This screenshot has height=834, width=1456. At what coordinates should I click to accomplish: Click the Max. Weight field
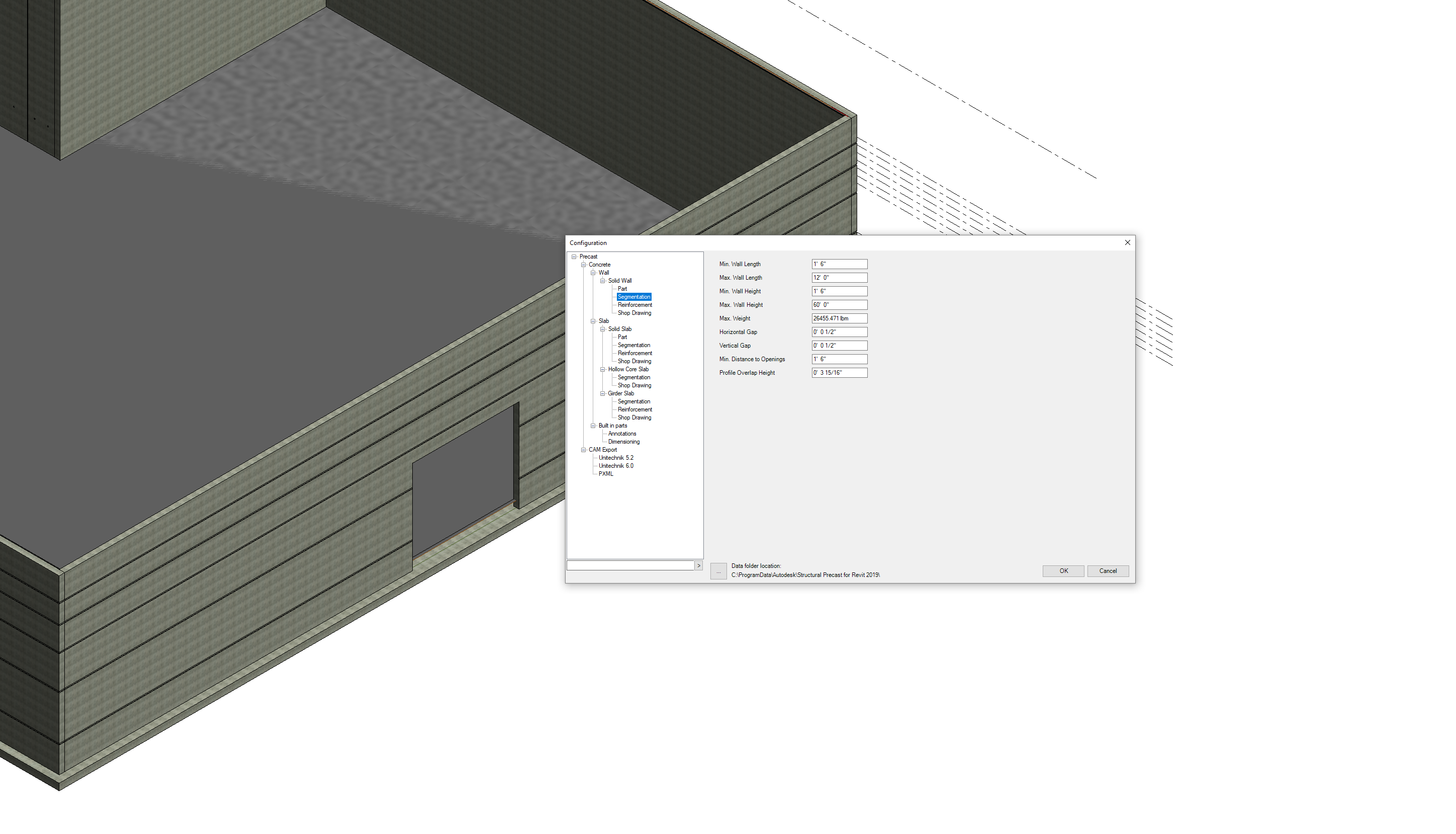coord(839,318)
